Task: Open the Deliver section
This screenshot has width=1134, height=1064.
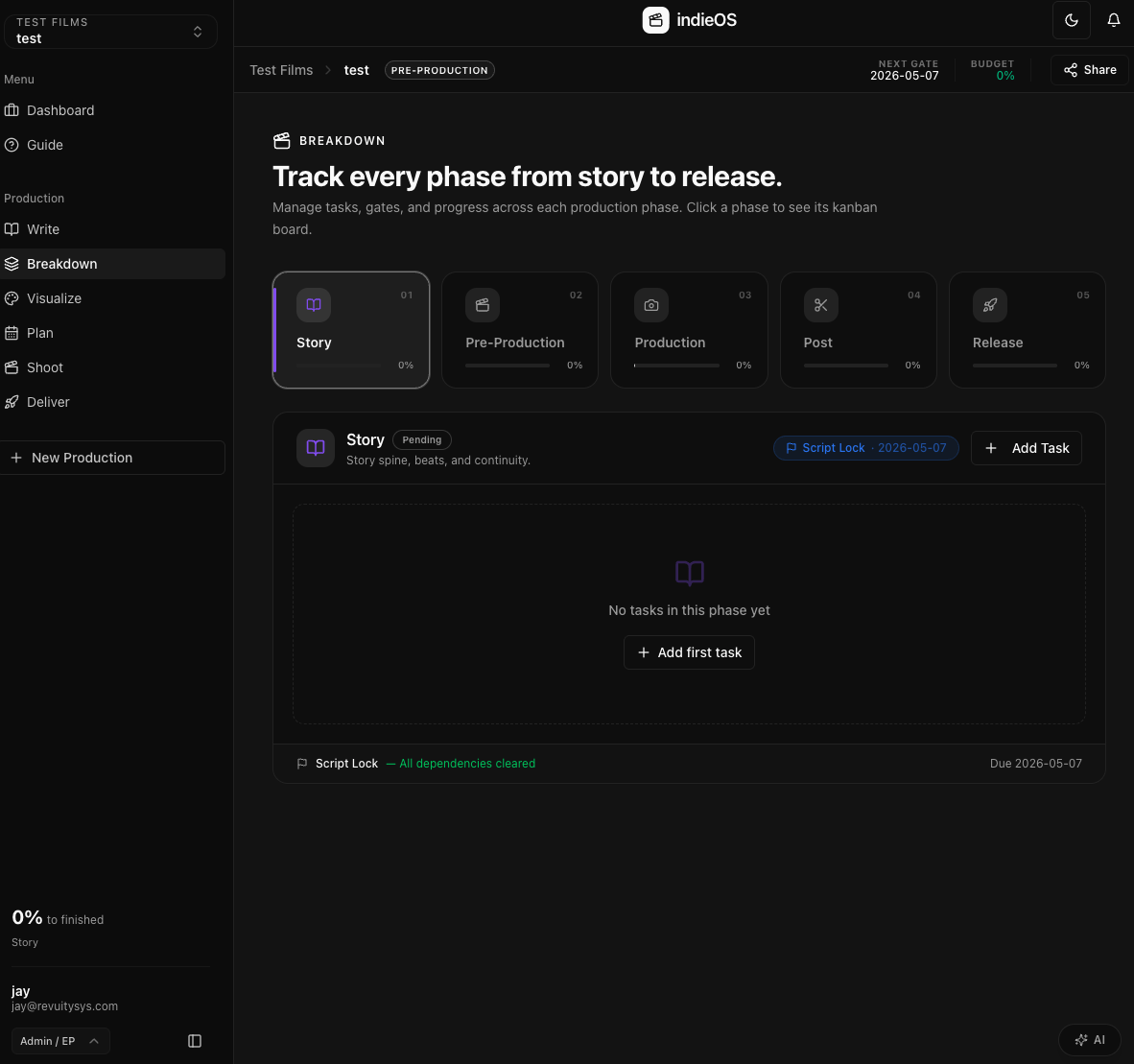Action: (113, 402)
